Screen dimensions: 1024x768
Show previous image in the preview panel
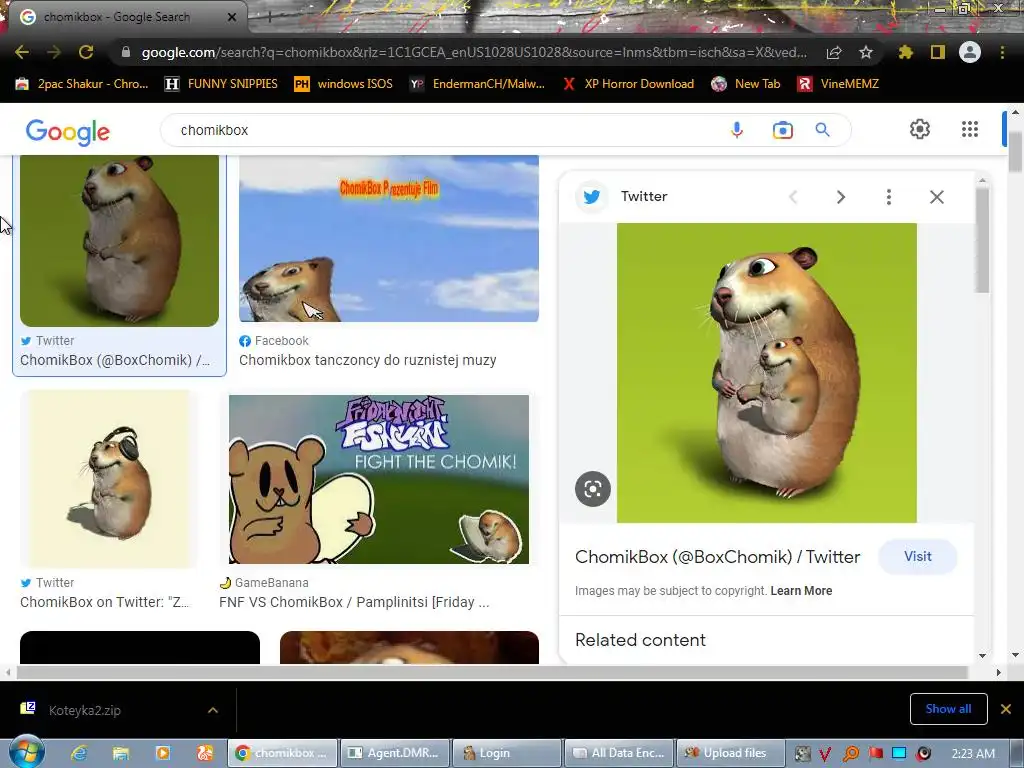point(793,197)
